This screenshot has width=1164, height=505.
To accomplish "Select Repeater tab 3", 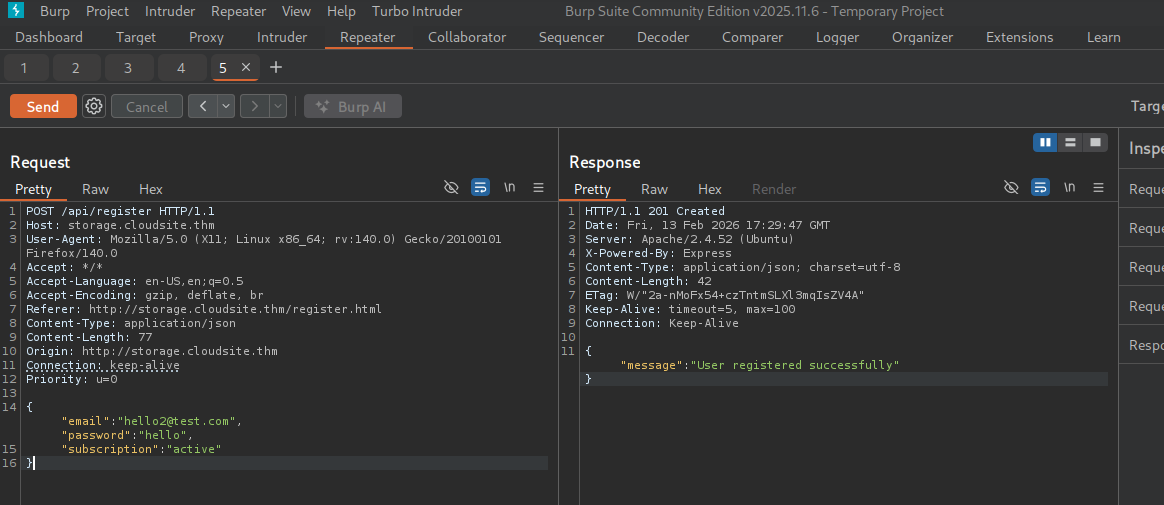I will (128, 68).
